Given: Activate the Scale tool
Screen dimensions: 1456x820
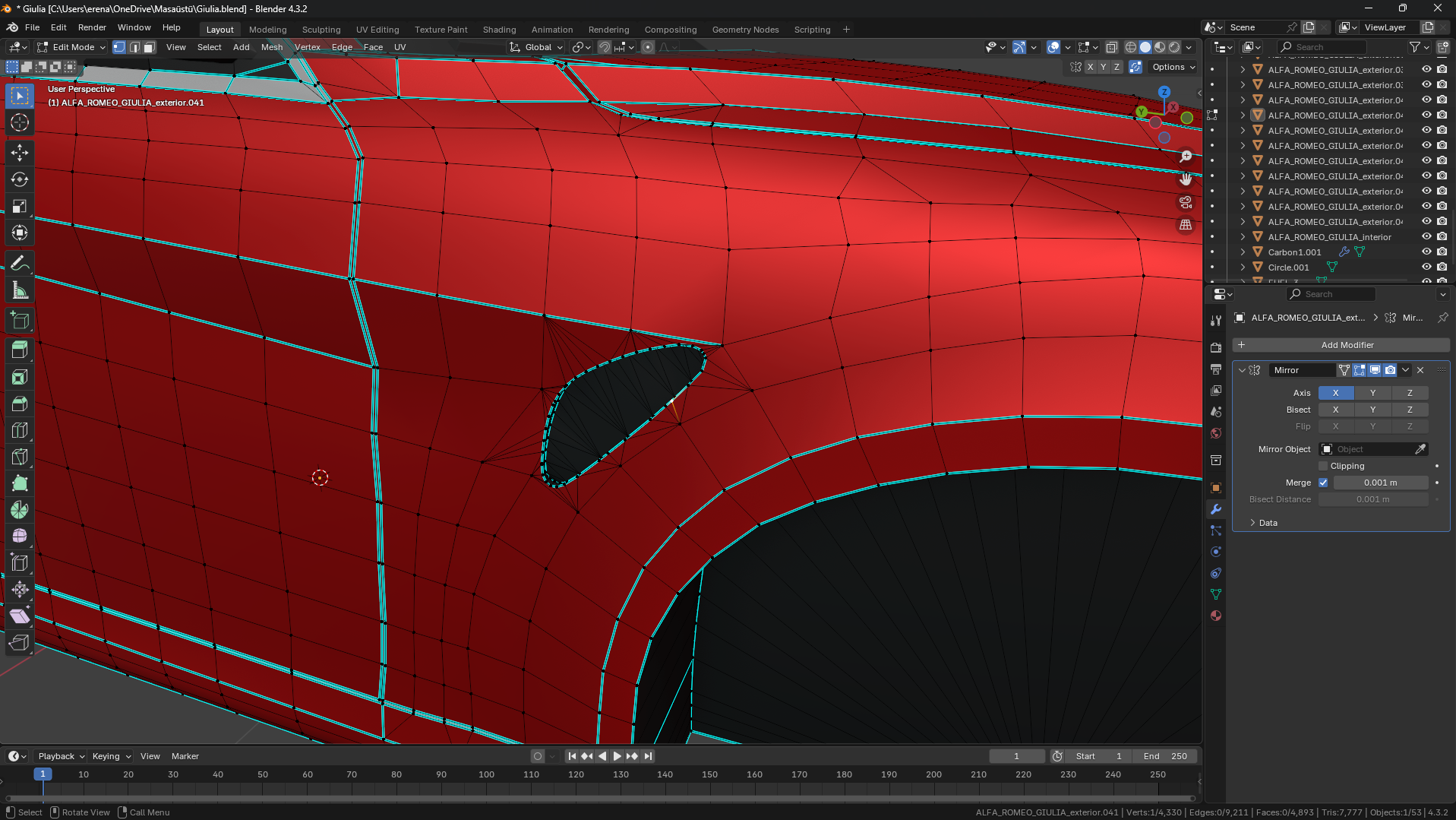Looking at the screenshot, I should 20,206.
